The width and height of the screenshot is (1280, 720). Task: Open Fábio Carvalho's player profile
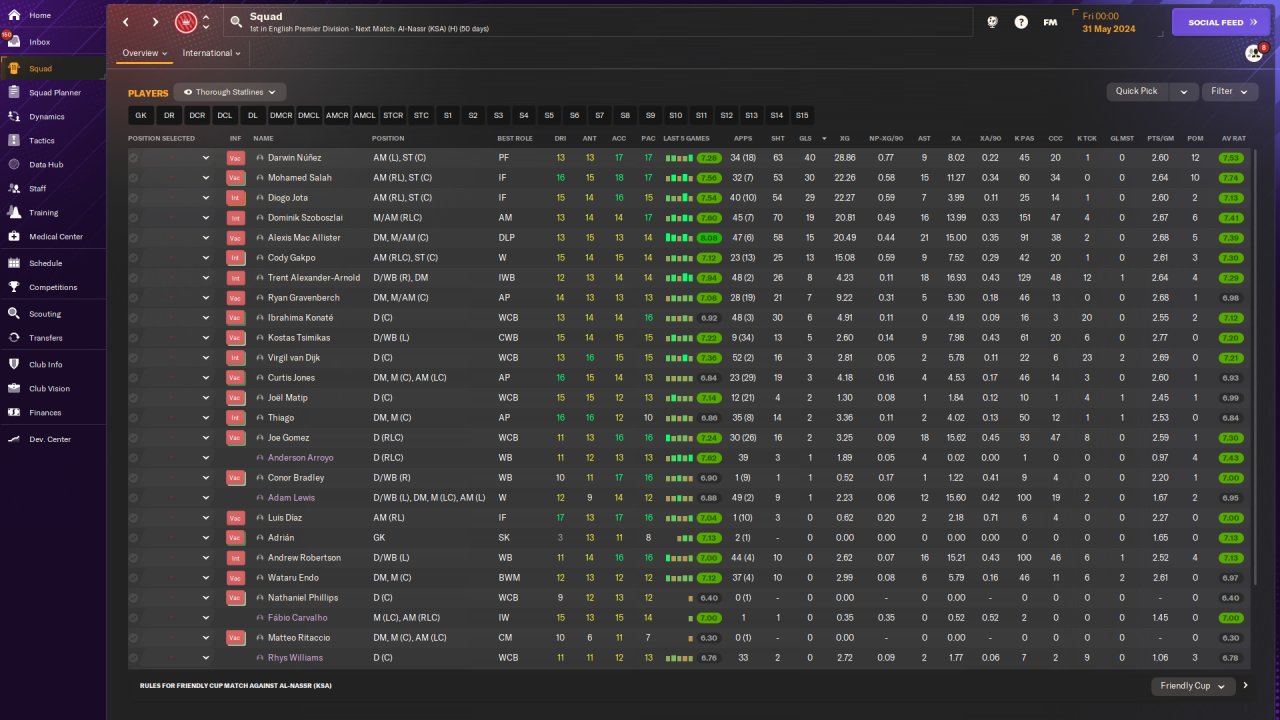click(298, 618)
